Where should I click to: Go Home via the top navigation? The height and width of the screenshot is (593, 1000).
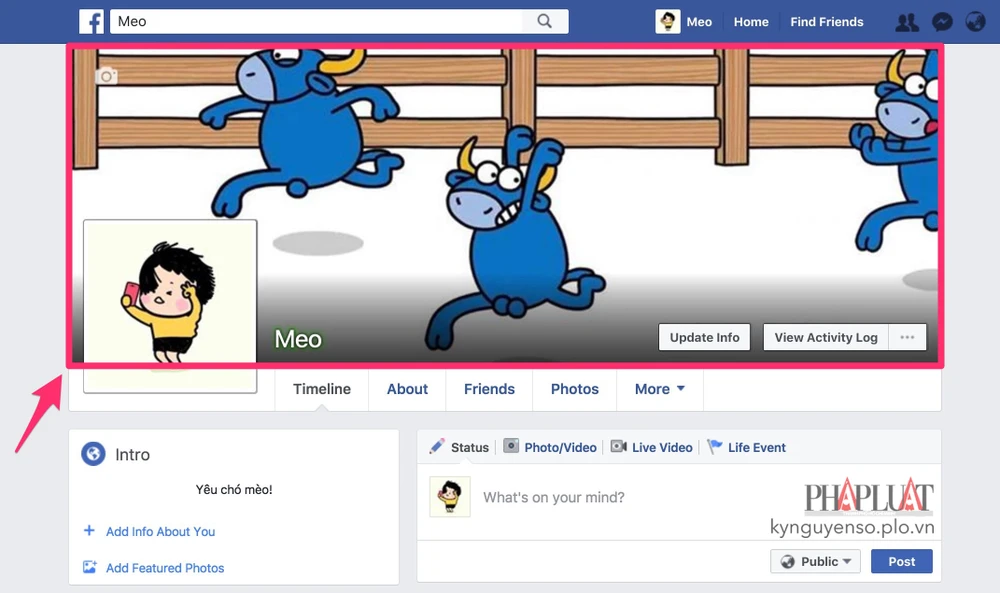tap(750, 21)
